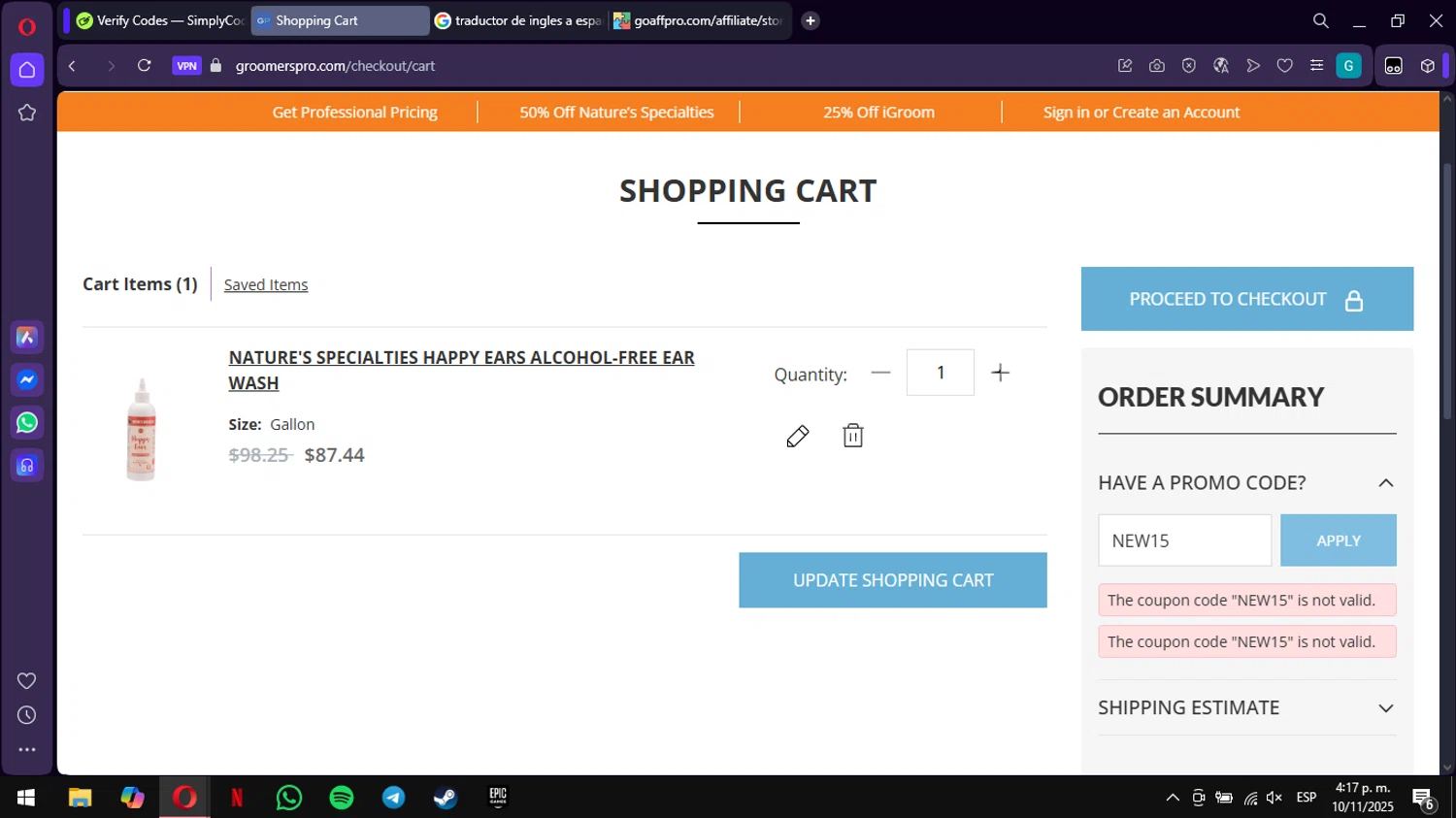The image size is (1456, 818).
Task: Open the Happy Ears Ear Wash product link
Action: point(461,370)
